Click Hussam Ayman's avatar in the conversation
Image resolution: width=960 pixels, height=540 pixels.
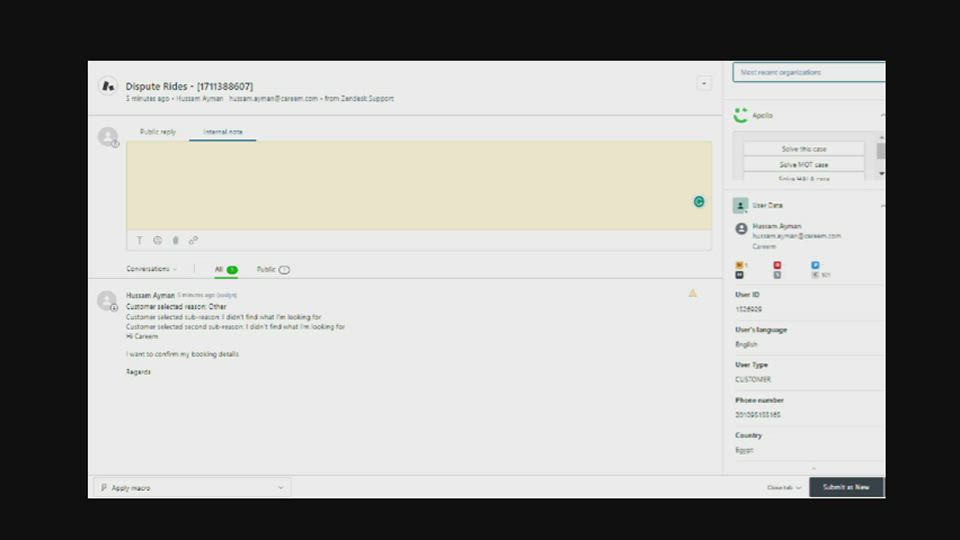point(107,300)
